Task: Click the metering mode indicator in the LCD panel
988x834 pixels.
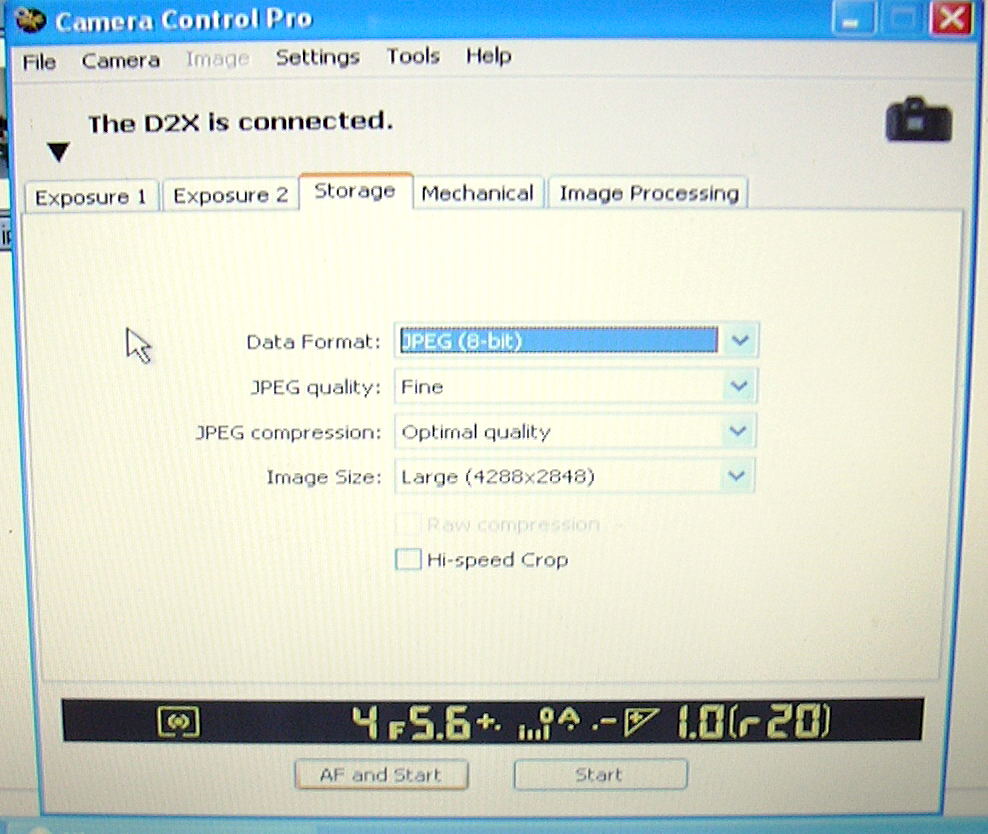Action: coord(178,722)
